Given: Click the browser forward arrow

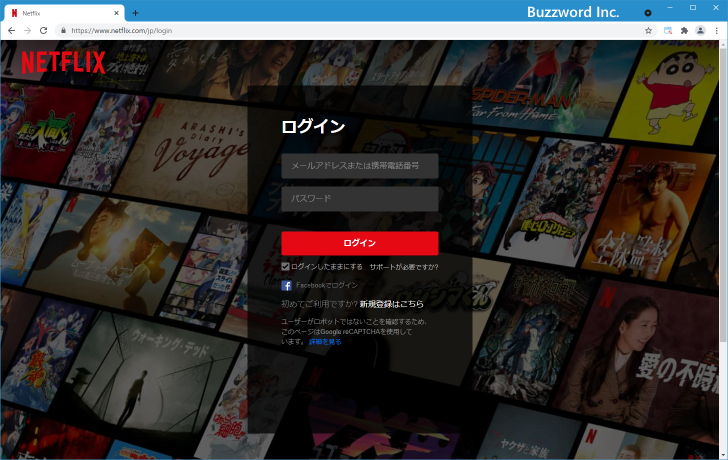Looking at the screenshot, I should [x=27, y=31].
